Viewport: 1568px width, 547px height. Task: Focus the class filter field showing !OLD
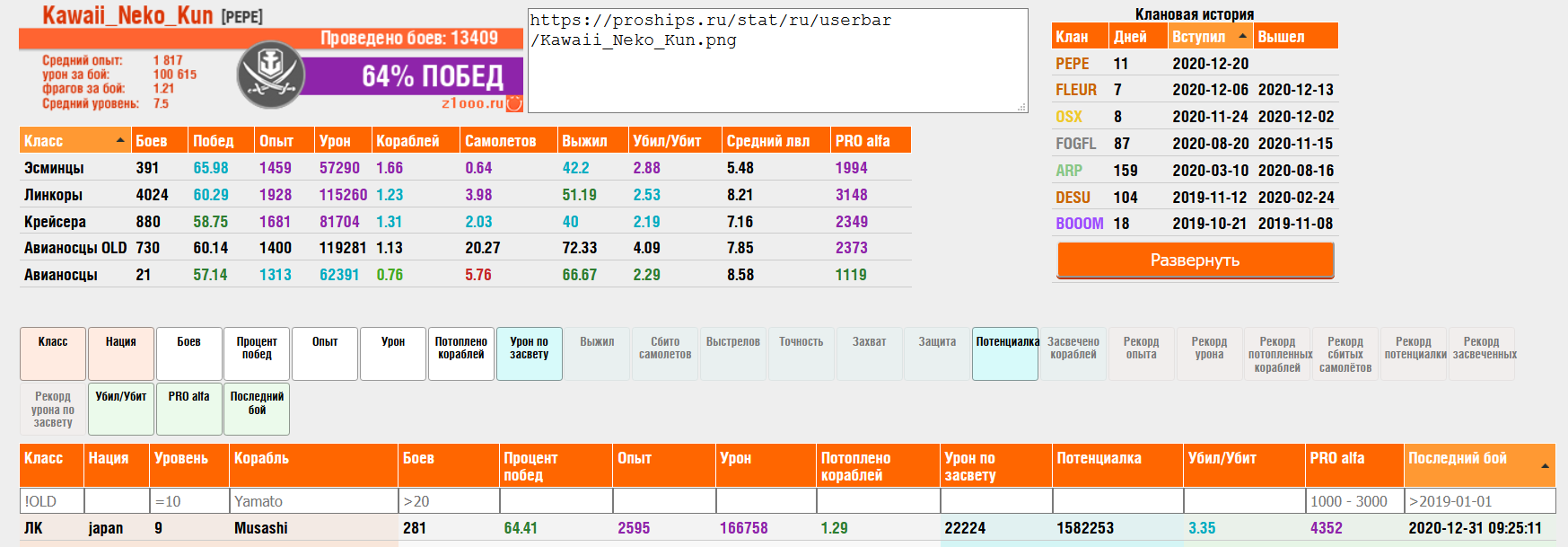(52, 501)
